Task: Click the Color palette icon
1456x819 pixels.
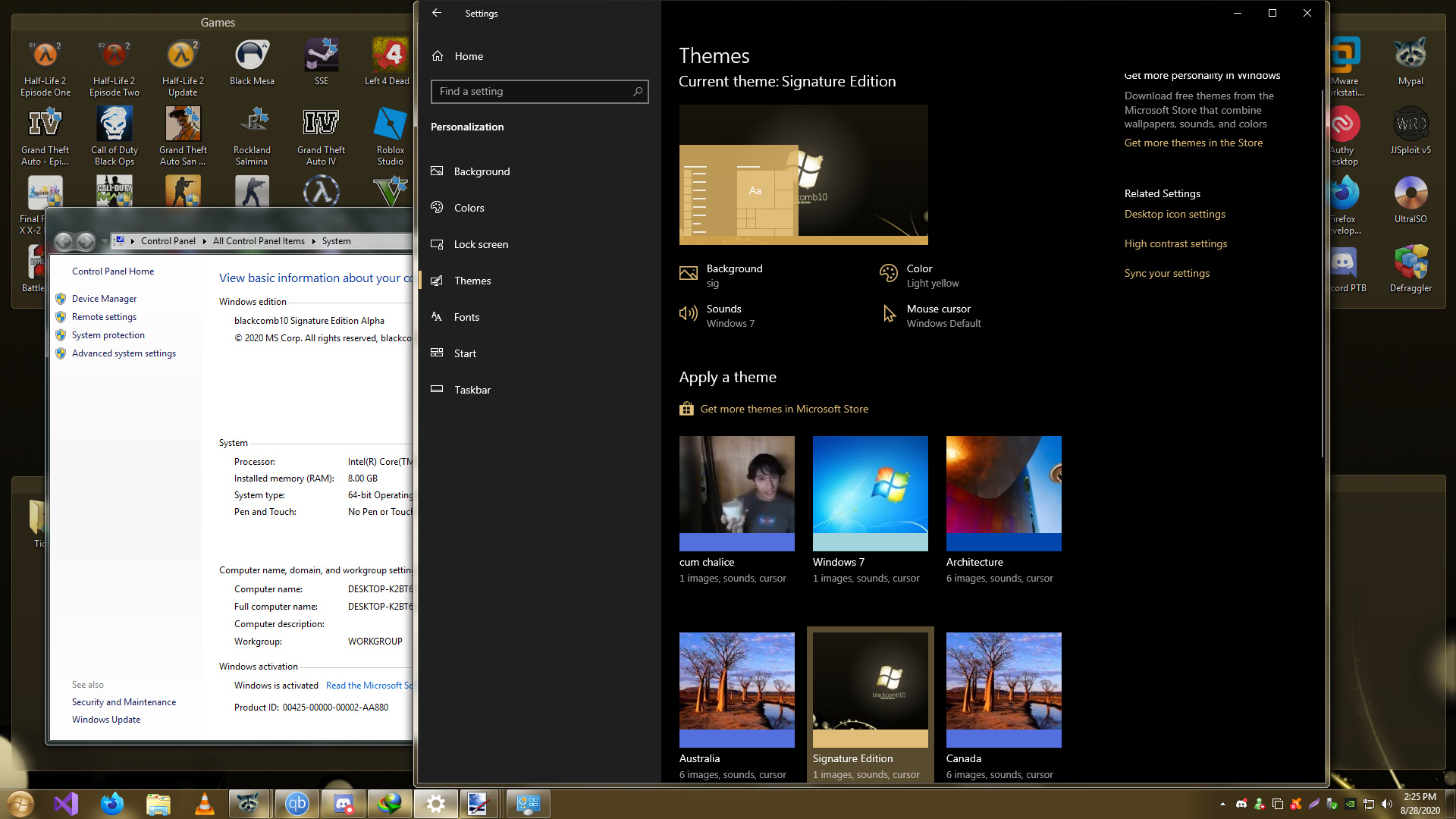Action: pyautogui.click(x=888, y=273)
